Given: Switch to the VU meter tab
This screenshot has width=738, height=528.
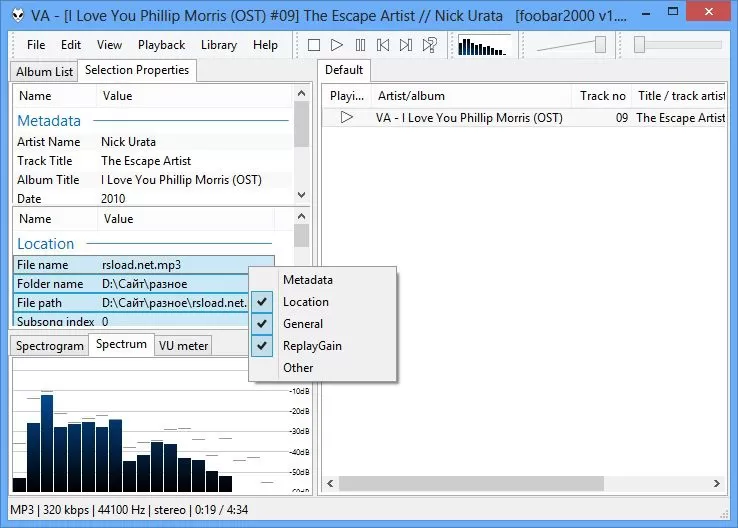Looking at the screenshot, I should coord(183,345).
